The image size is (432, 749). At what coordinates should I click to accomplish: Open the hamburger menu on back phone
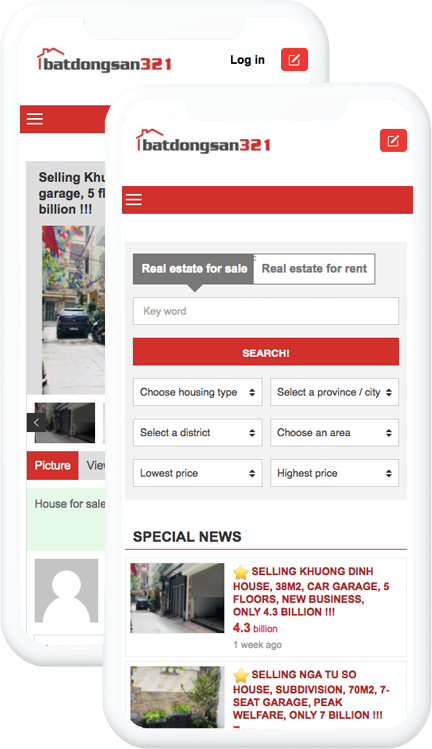35,119
